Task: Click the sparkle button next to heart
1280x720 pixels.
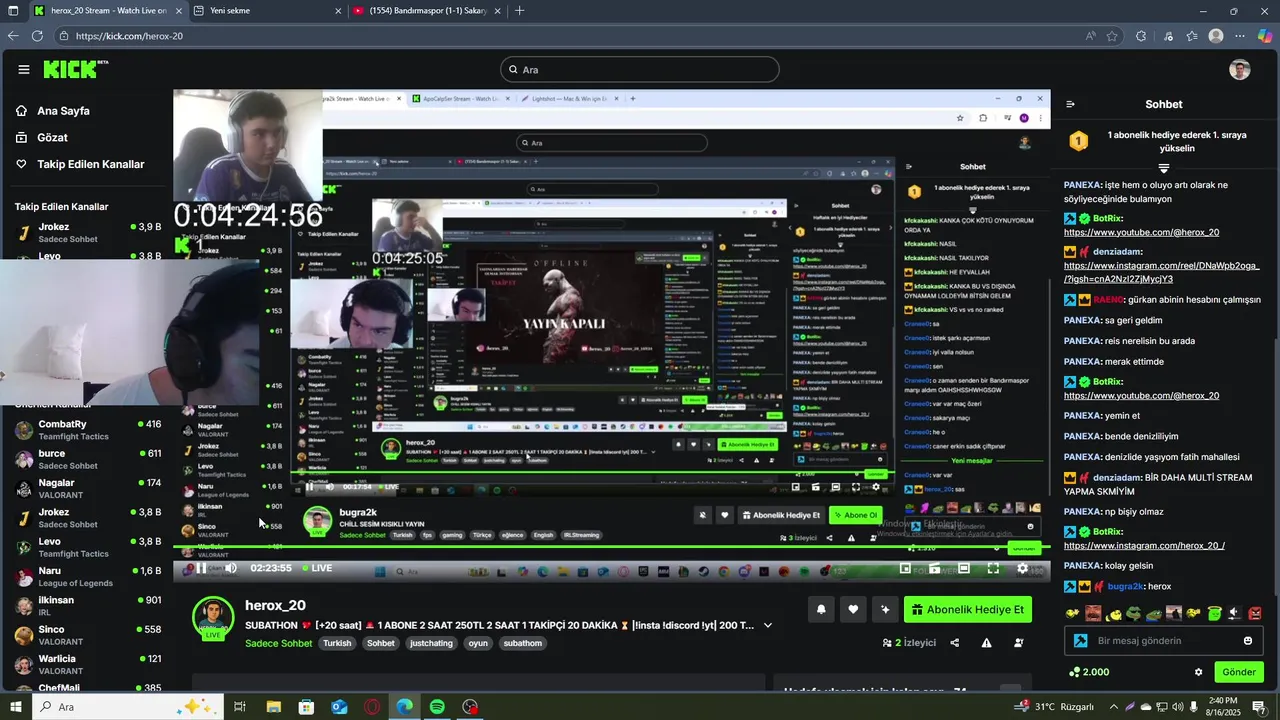Action: (x=884, y=609)
